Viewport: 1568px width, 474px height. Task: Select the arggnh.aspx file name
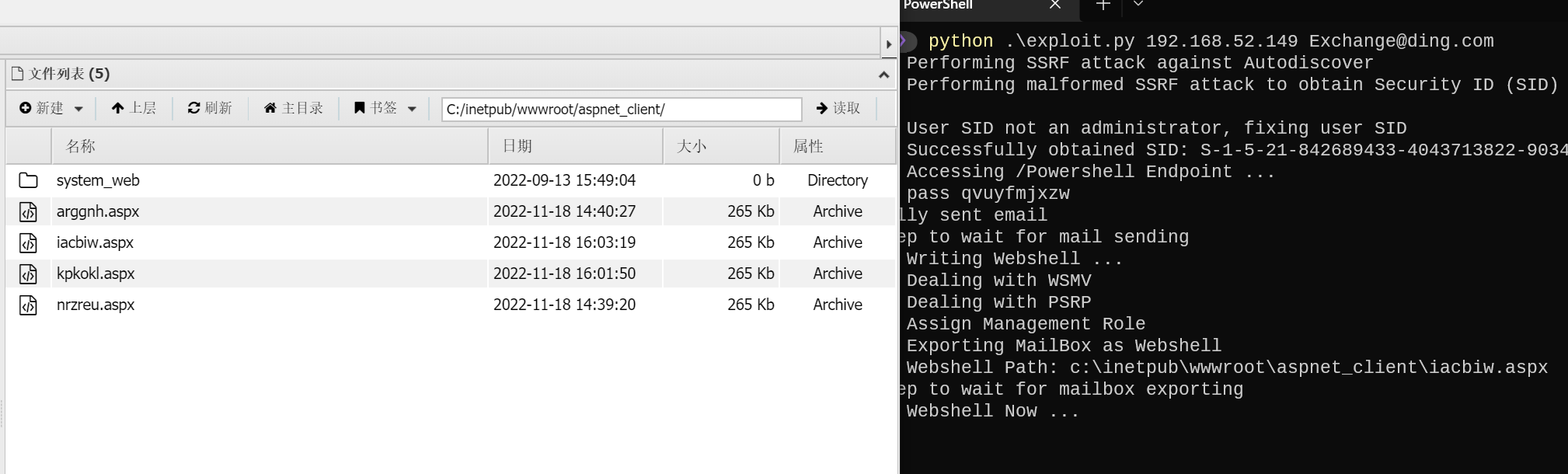[98, 211]
